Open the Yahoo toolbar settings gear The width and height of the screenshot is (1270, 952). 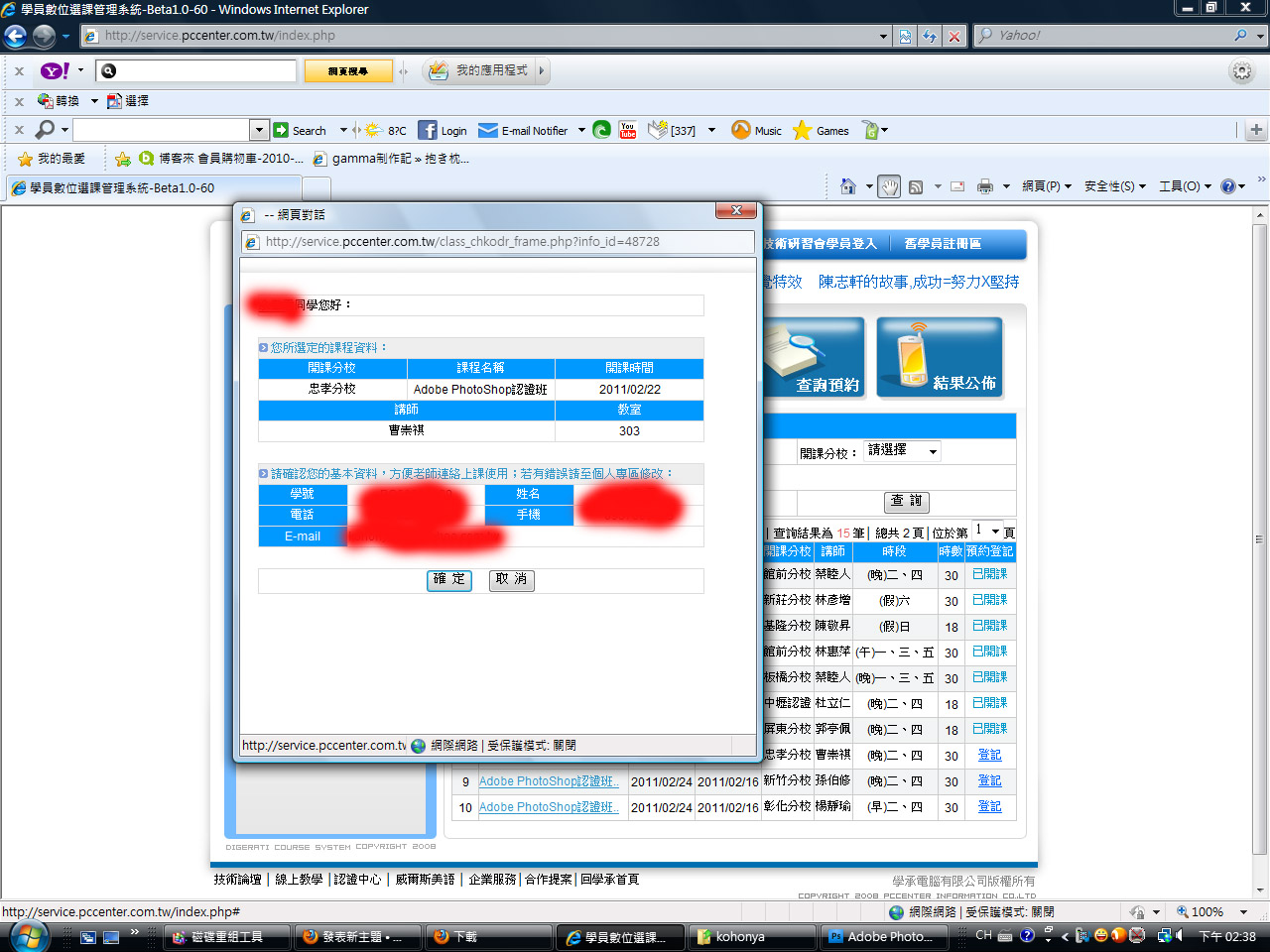pyautogui.click(x=1241, y=71)
